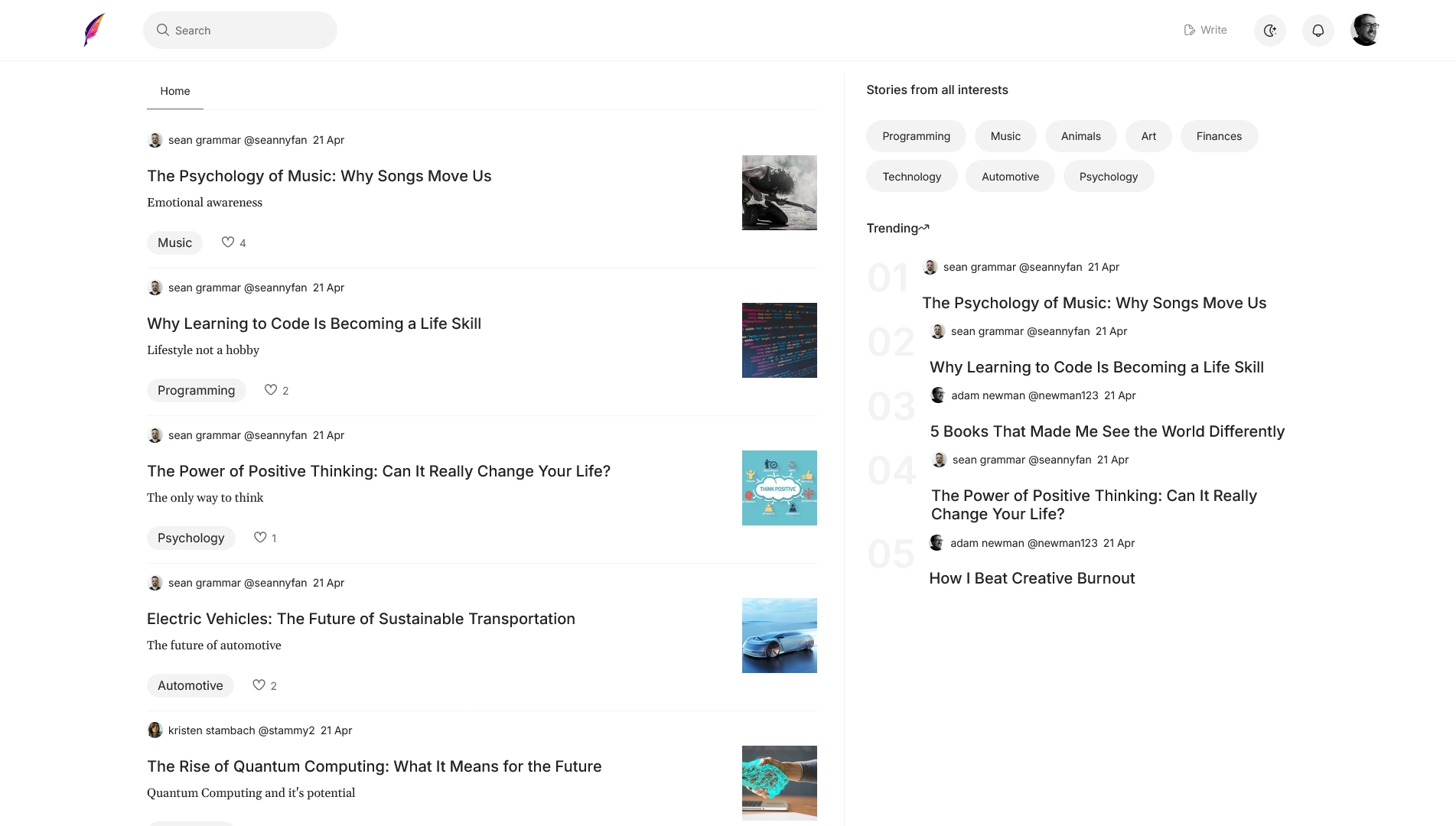Viewport: 1456px width, 826px height.
Task: Filter by the Technology interest chip
Action: (x=911, y=177)
